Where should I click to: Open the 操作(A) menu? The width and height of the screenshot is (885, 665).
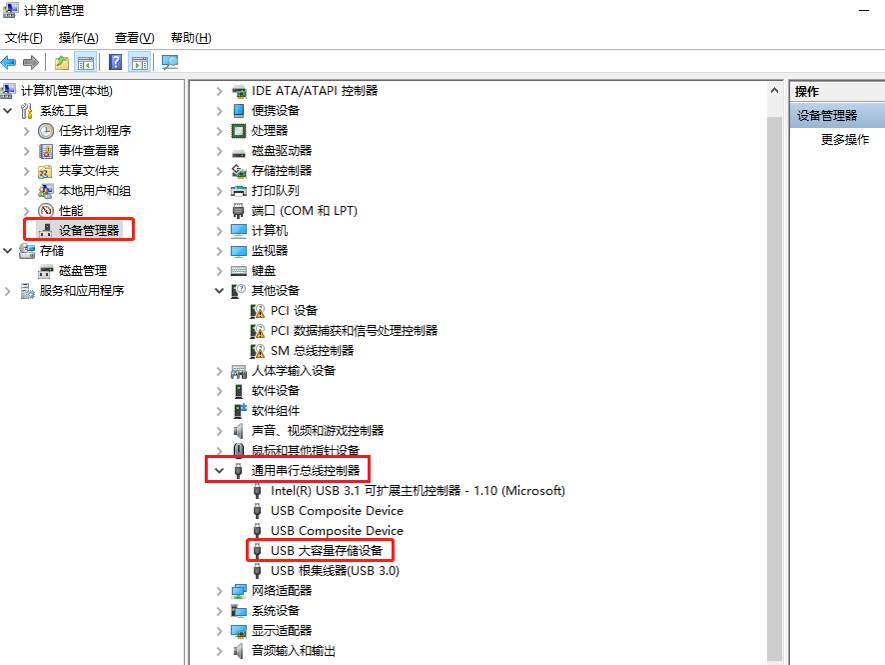pyautogui.click(x=78, y=38)
